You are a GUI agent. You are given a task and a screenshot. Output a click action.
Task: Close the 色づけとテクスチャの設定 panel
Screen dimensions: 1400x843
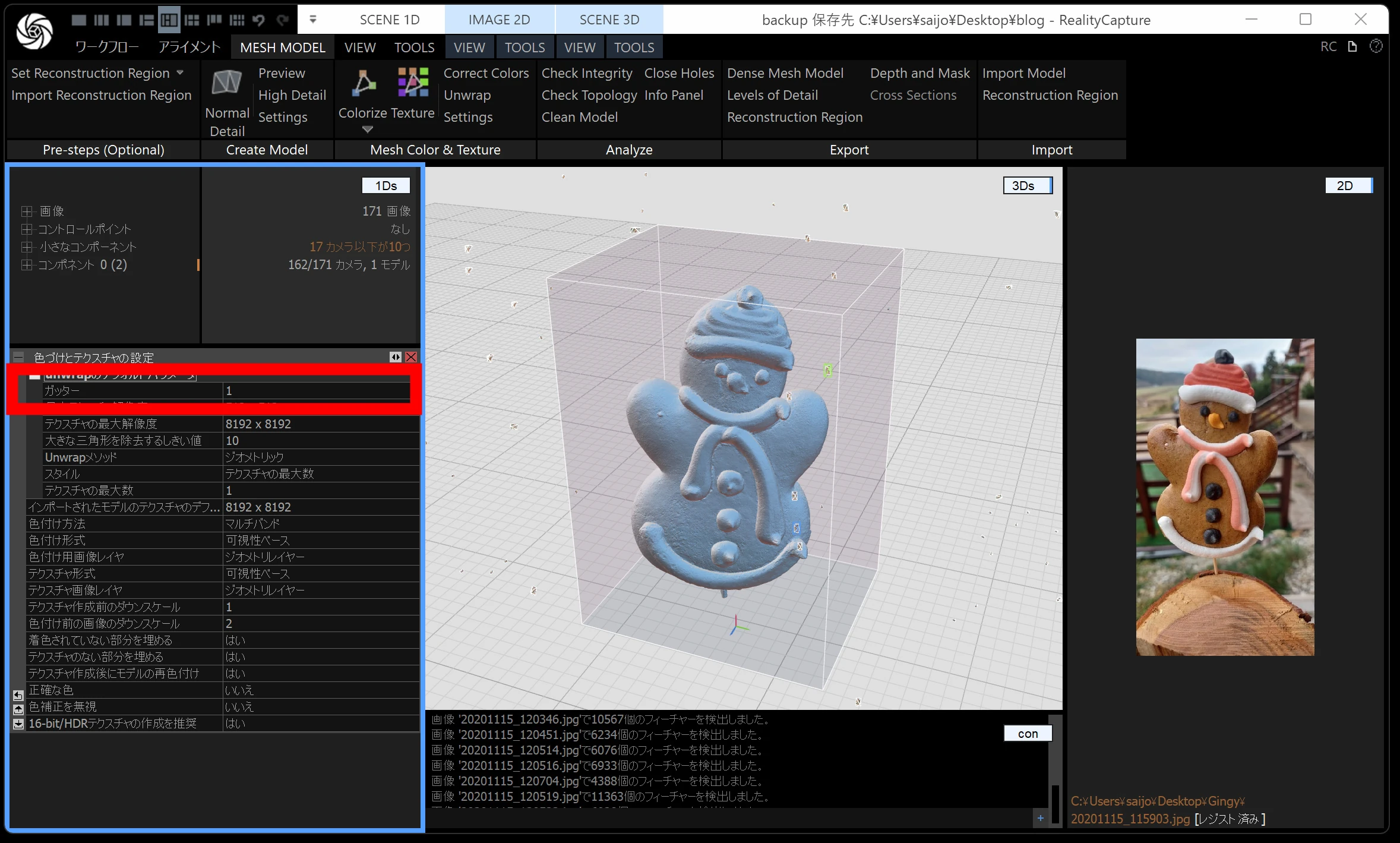click(x=411, y=357)
